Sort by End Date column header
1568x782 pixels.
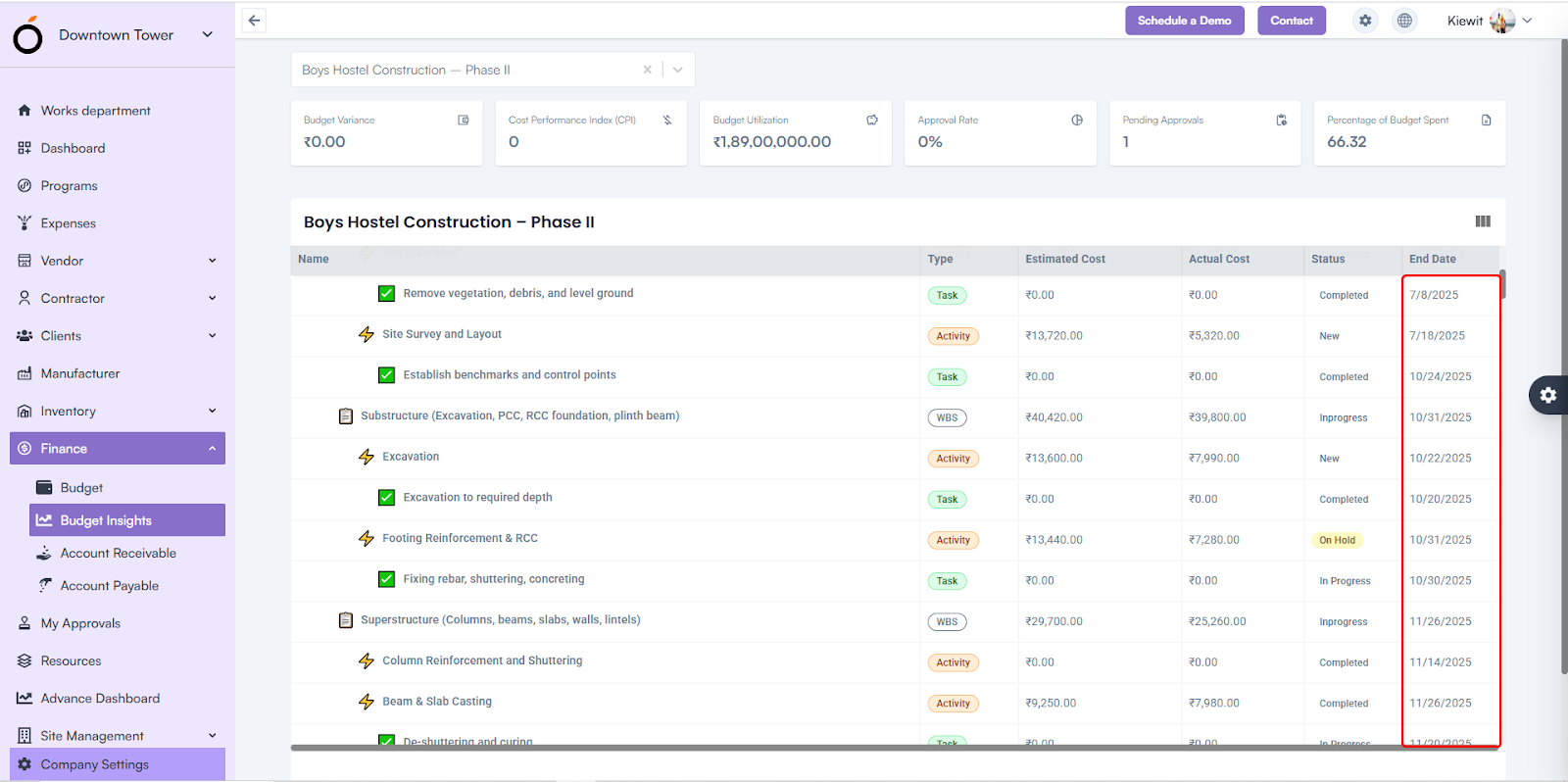point(1433,259)
